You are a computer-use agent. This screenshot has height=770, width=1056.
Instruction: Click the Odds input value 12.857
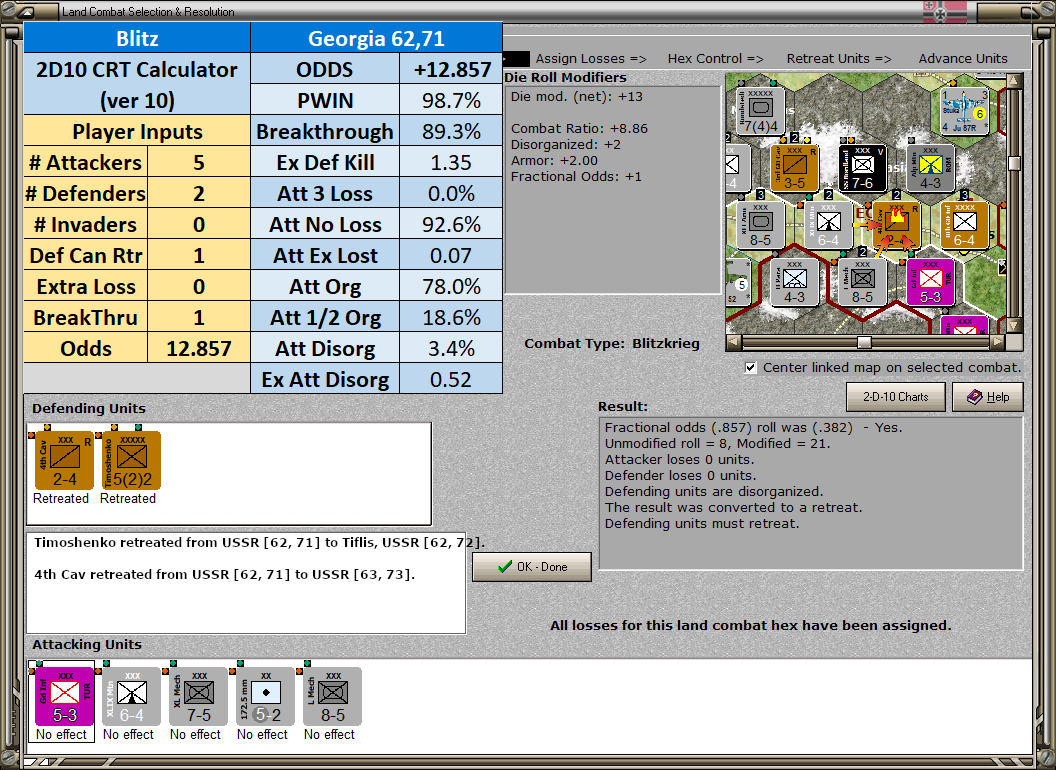tap(199, 348)
